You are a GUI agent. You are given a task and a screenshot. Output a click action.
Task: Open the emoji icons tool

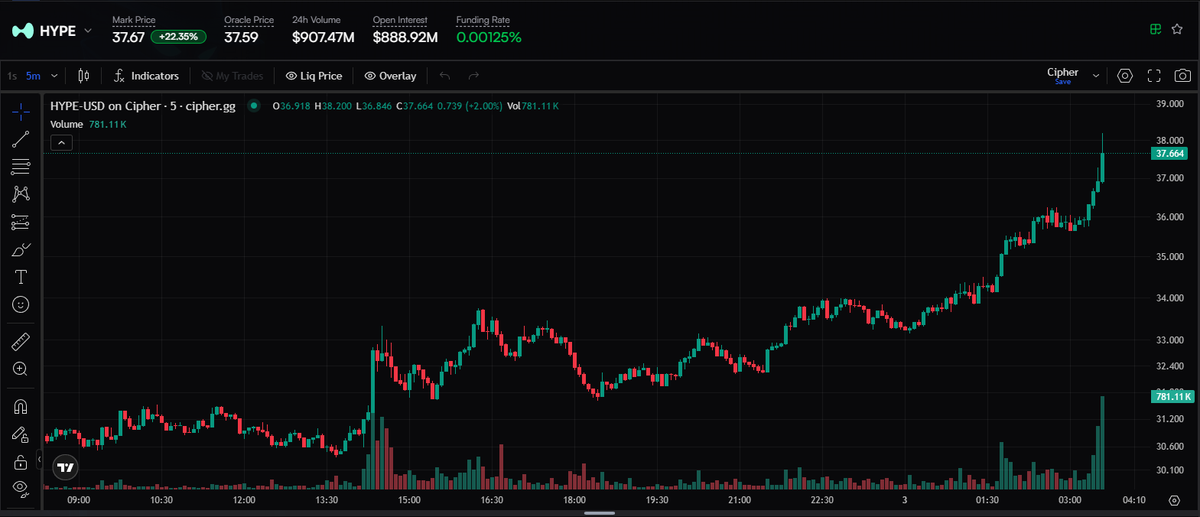(20, 303)
